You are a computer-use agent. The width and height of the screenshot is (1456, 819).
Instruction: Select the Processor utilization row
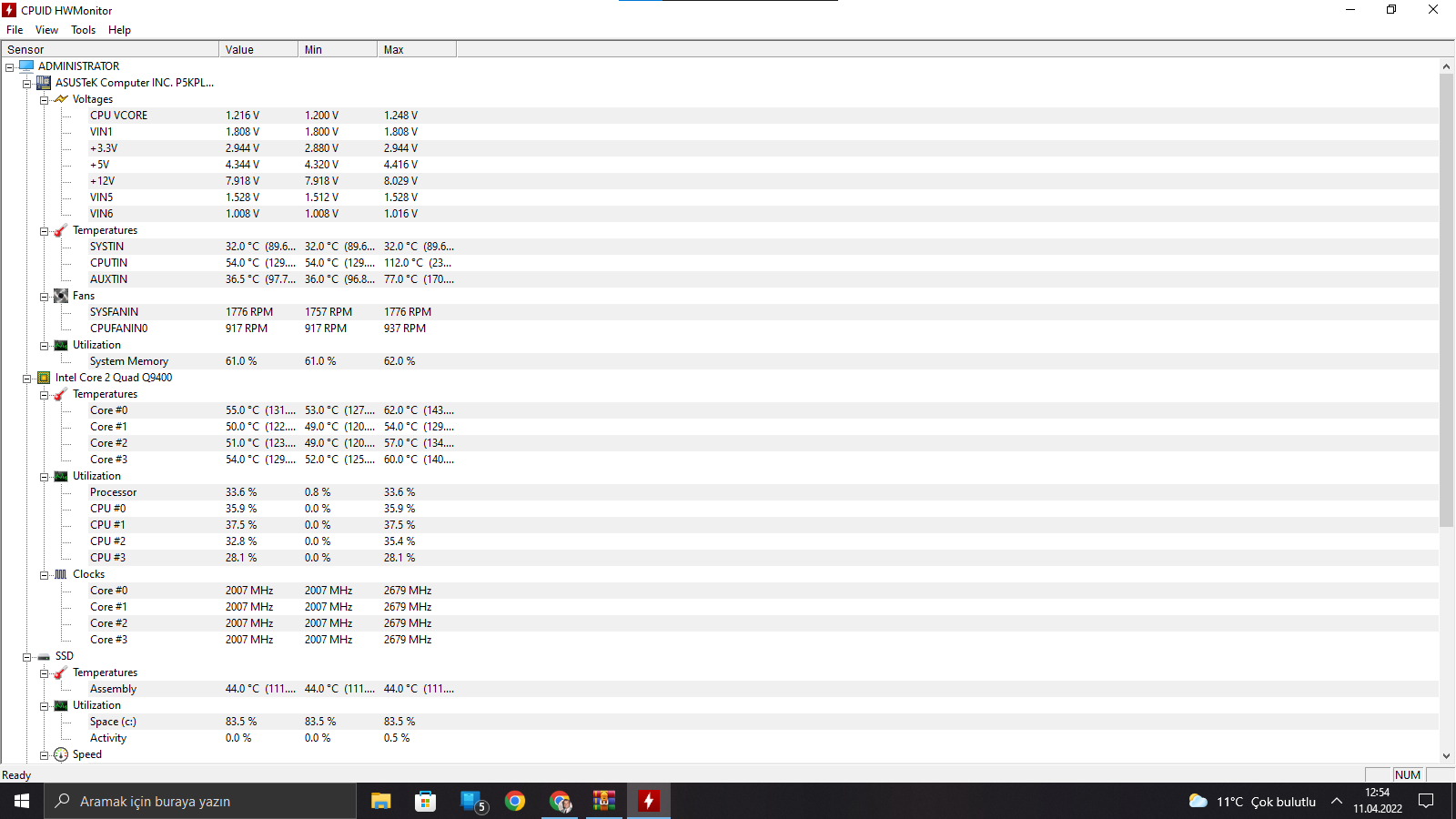[720, 492]
